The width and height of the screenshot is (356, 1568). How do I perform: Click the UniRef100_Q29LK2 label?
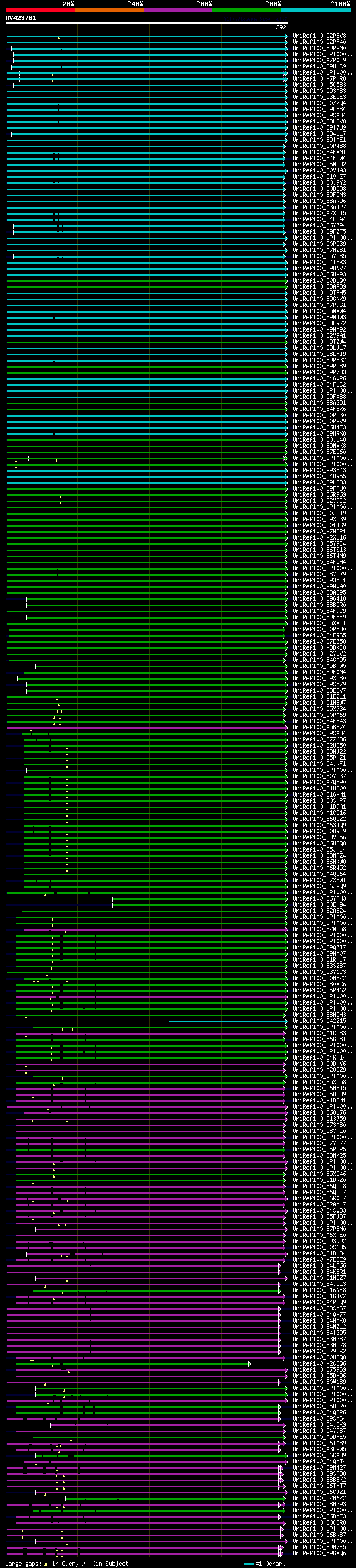point(319,1351)
